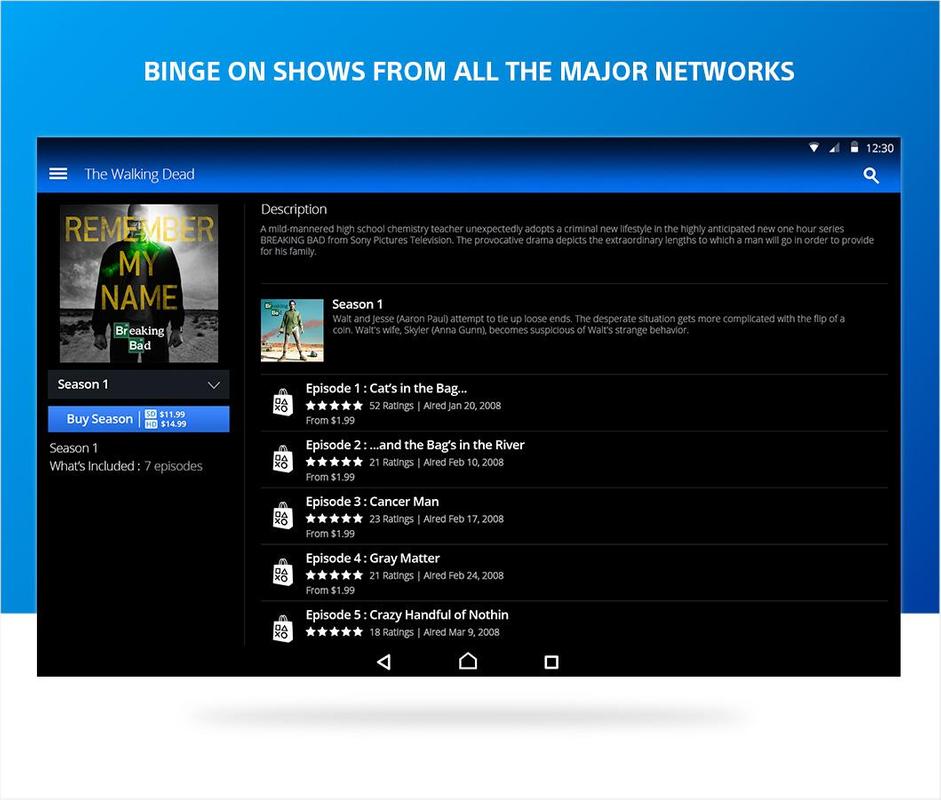Image resolution: width=941 pixels, height=800 pixels.
Task: Tap the Wi-Fi status bar icon
Action: point(814,148)
